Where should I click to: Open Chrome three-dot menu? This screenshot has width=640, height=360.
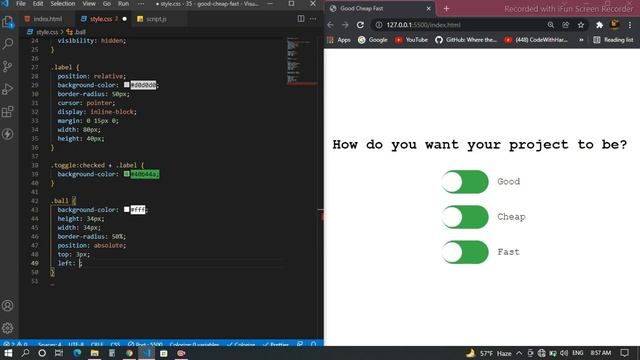point(630,25)
